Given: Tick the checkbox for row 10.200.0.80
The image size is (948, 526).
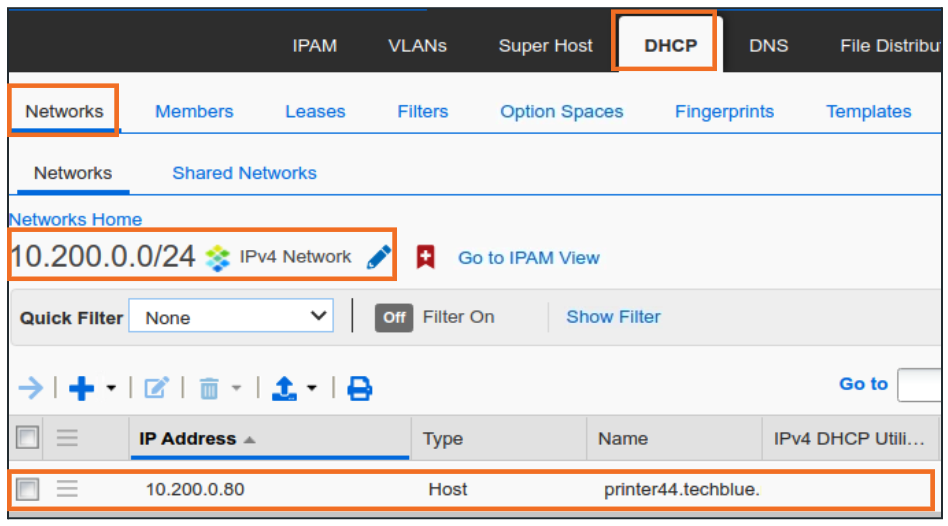Looking at the screenshot, I should [28, 489].
